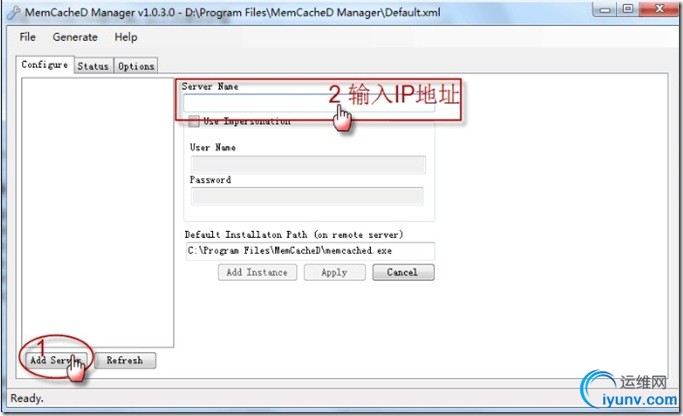Click the Server Name input field
Viewport: 683px width, 416px height.
point(309,103)
